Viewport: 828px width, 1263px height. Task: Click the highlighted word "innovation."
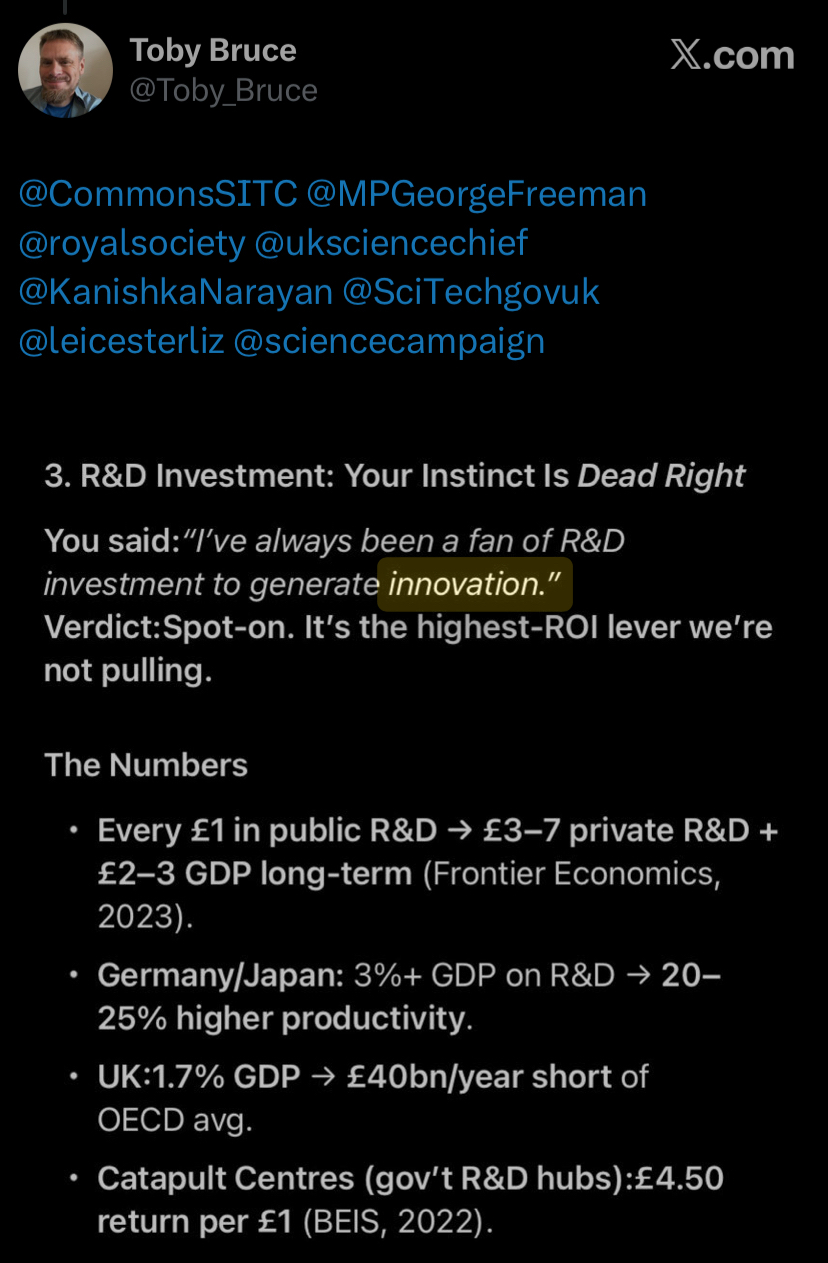point(474,584)
